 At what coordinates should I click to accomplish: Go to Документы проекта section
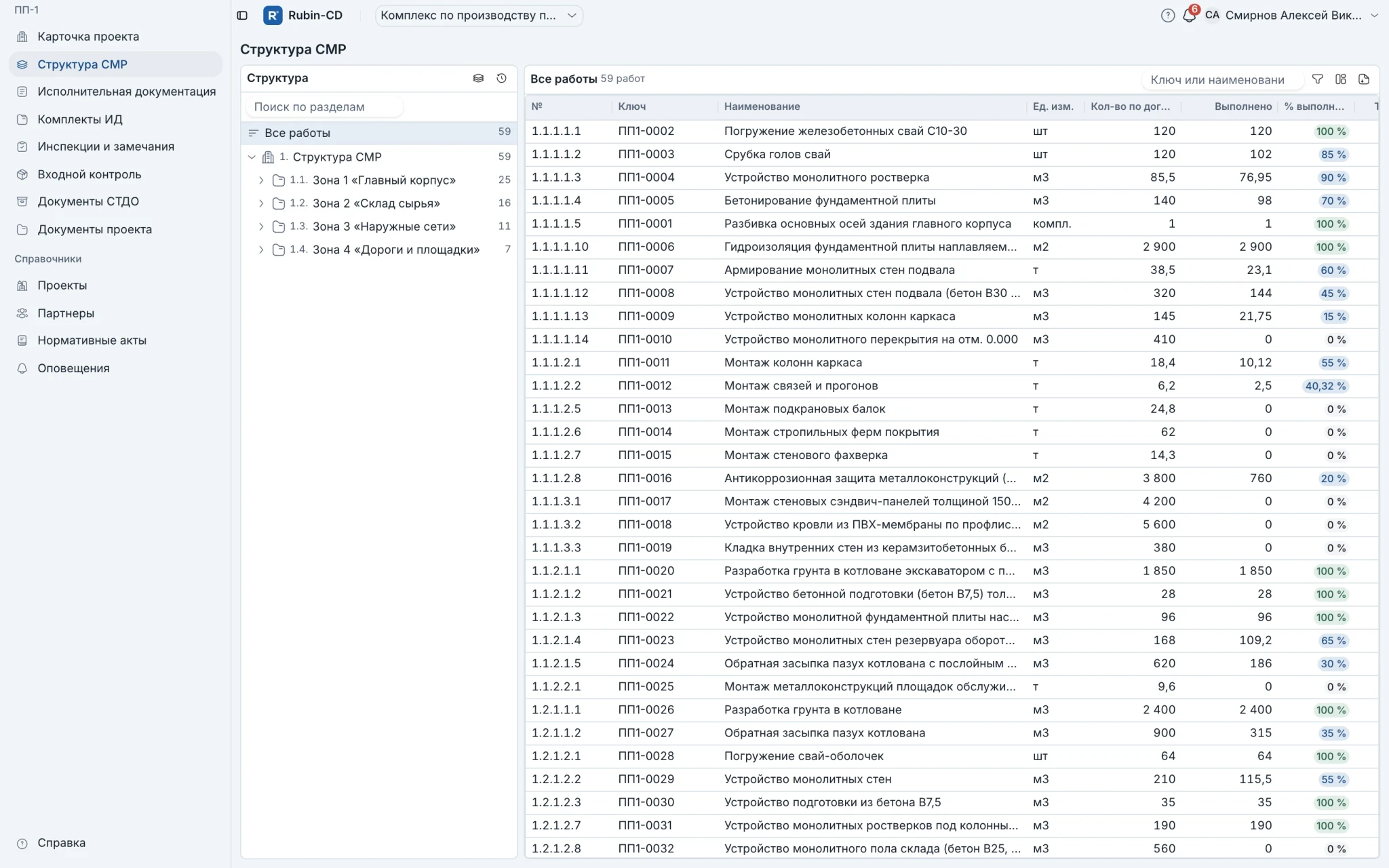[x=116, y=229]
